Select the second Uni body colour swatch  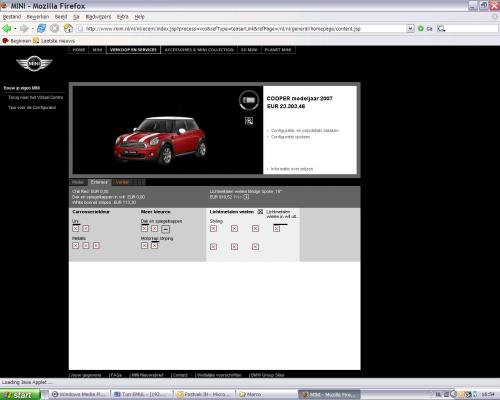(x=86, y=228)
